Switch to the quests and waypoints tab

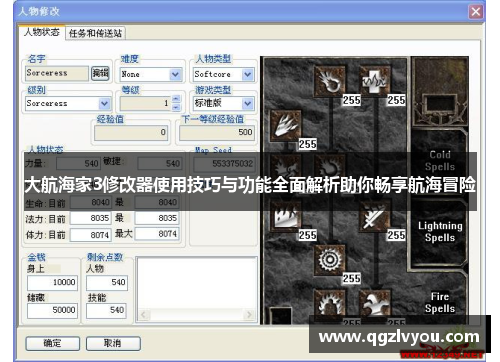click(x=95, y=33)
